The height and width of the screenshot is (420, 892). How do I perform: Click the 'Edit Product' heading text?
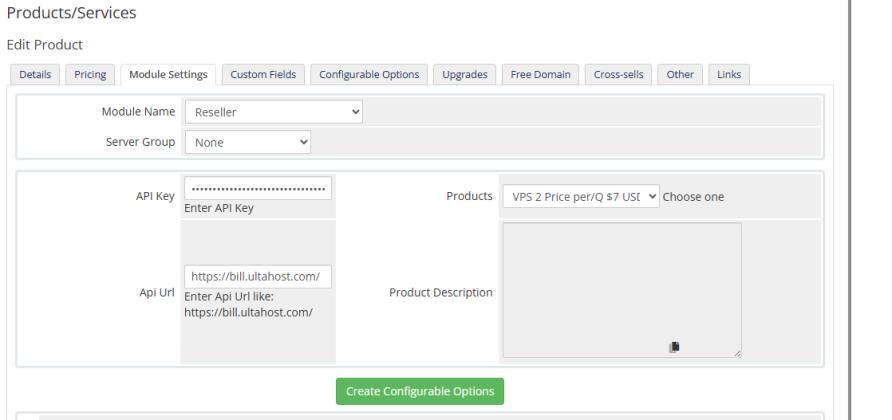click(45, 44)
